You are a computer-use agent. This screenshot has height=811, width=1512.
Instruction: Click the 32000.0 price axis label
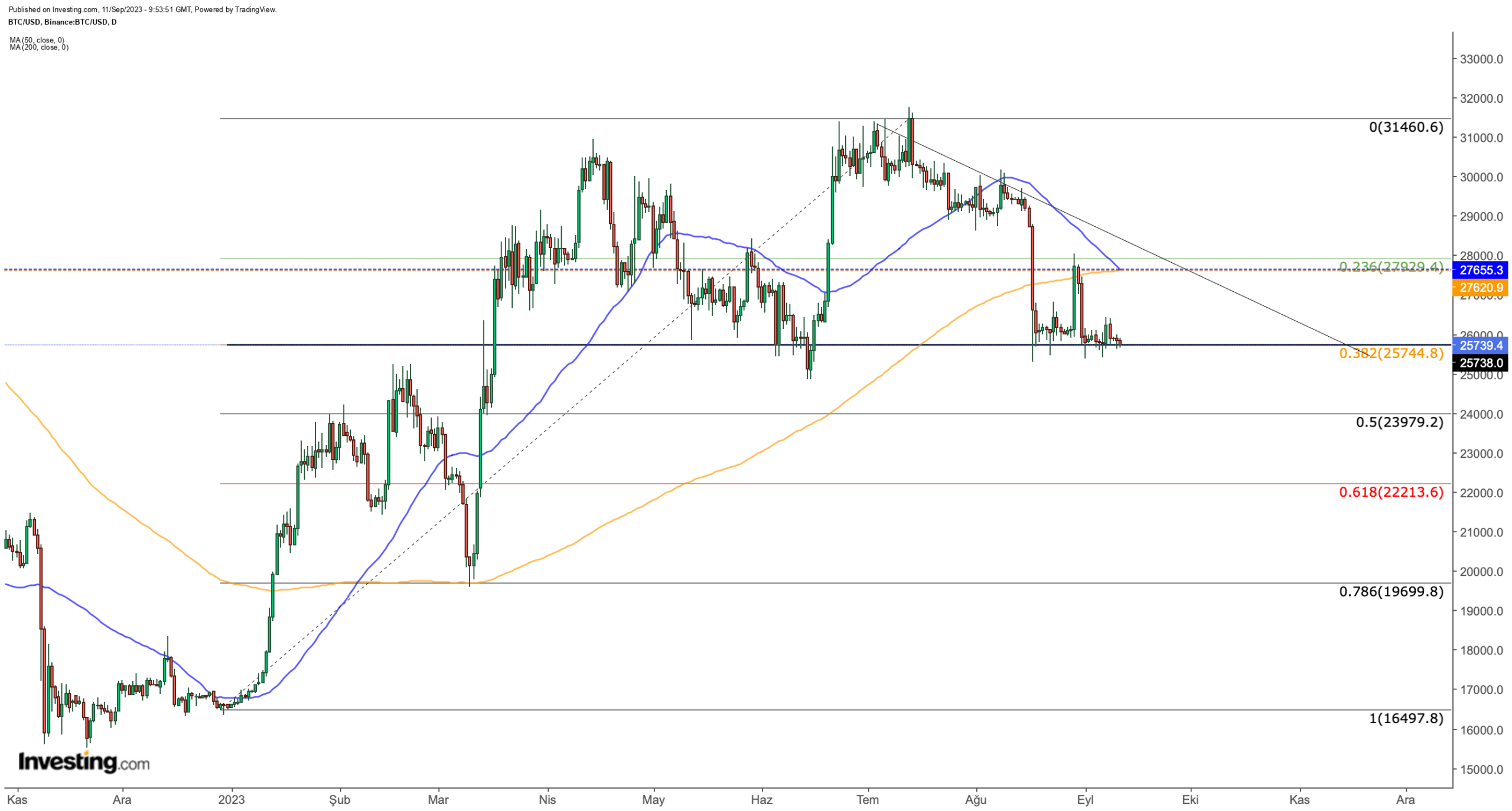(x=1481, y=98)
